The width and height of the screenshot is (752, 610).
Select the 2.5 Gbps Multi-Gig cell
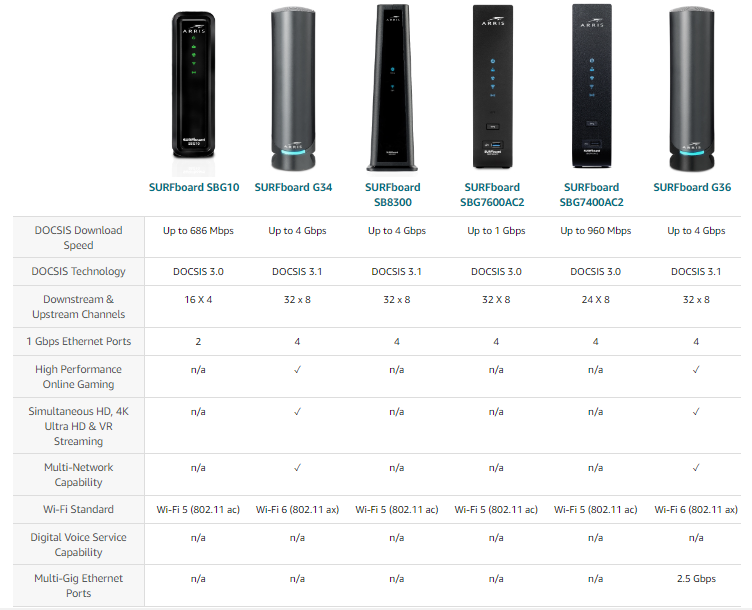696,579
